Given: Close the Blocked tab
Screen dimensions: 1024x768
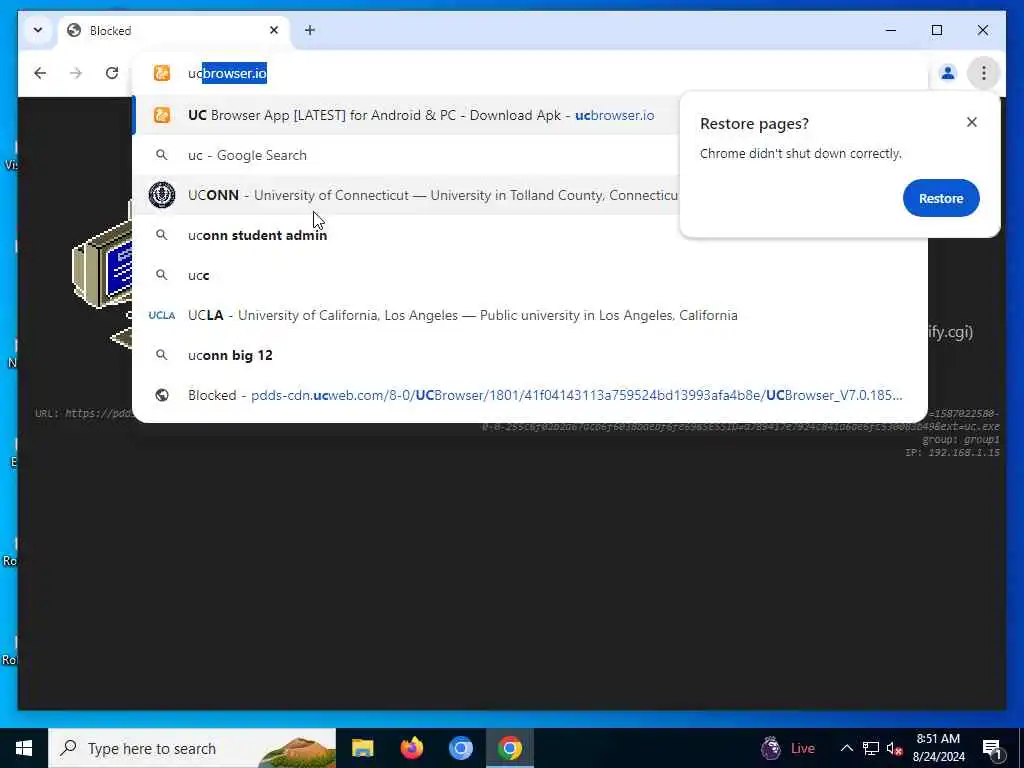Looking at the screenshot, I should pyautogui.click(x=274, y=30).
